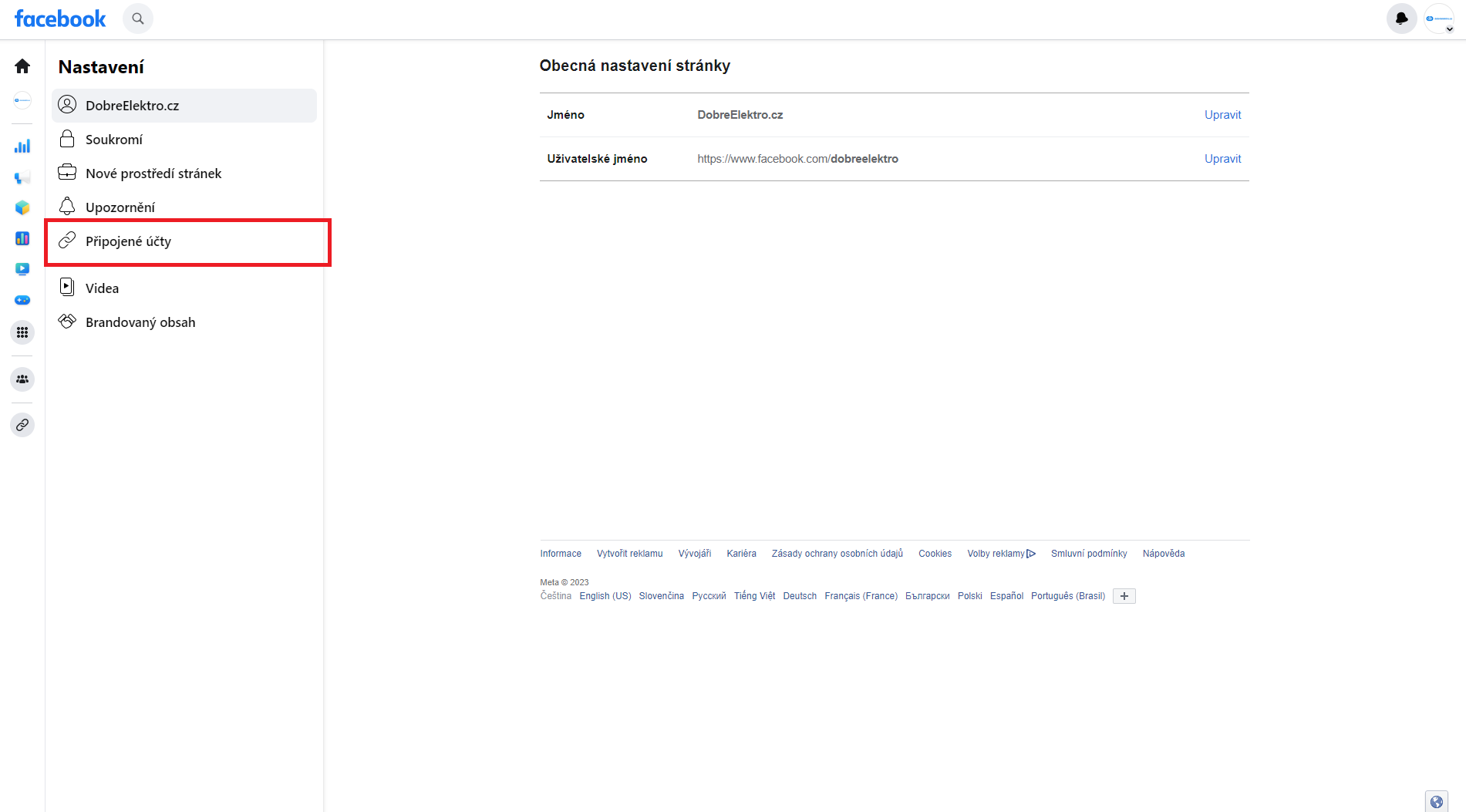Open the nine-dot grid menu icon
1466x812 pixels.
click(x=22, y=332)
